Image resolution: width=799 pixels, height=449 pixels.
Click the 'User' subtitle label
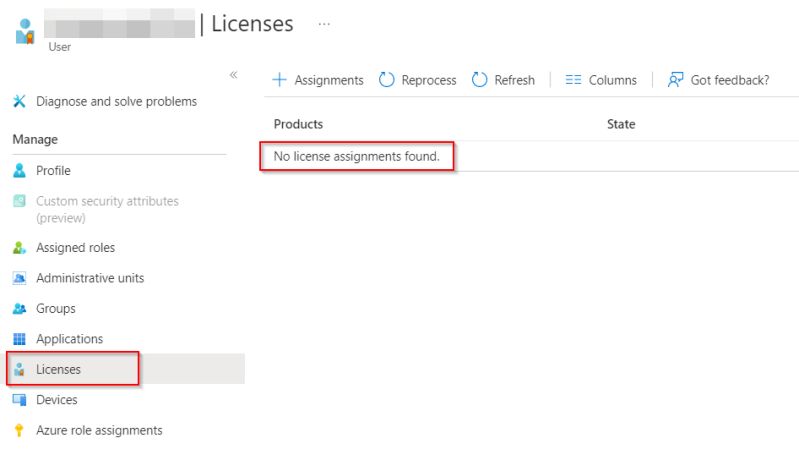pos(60,47)
